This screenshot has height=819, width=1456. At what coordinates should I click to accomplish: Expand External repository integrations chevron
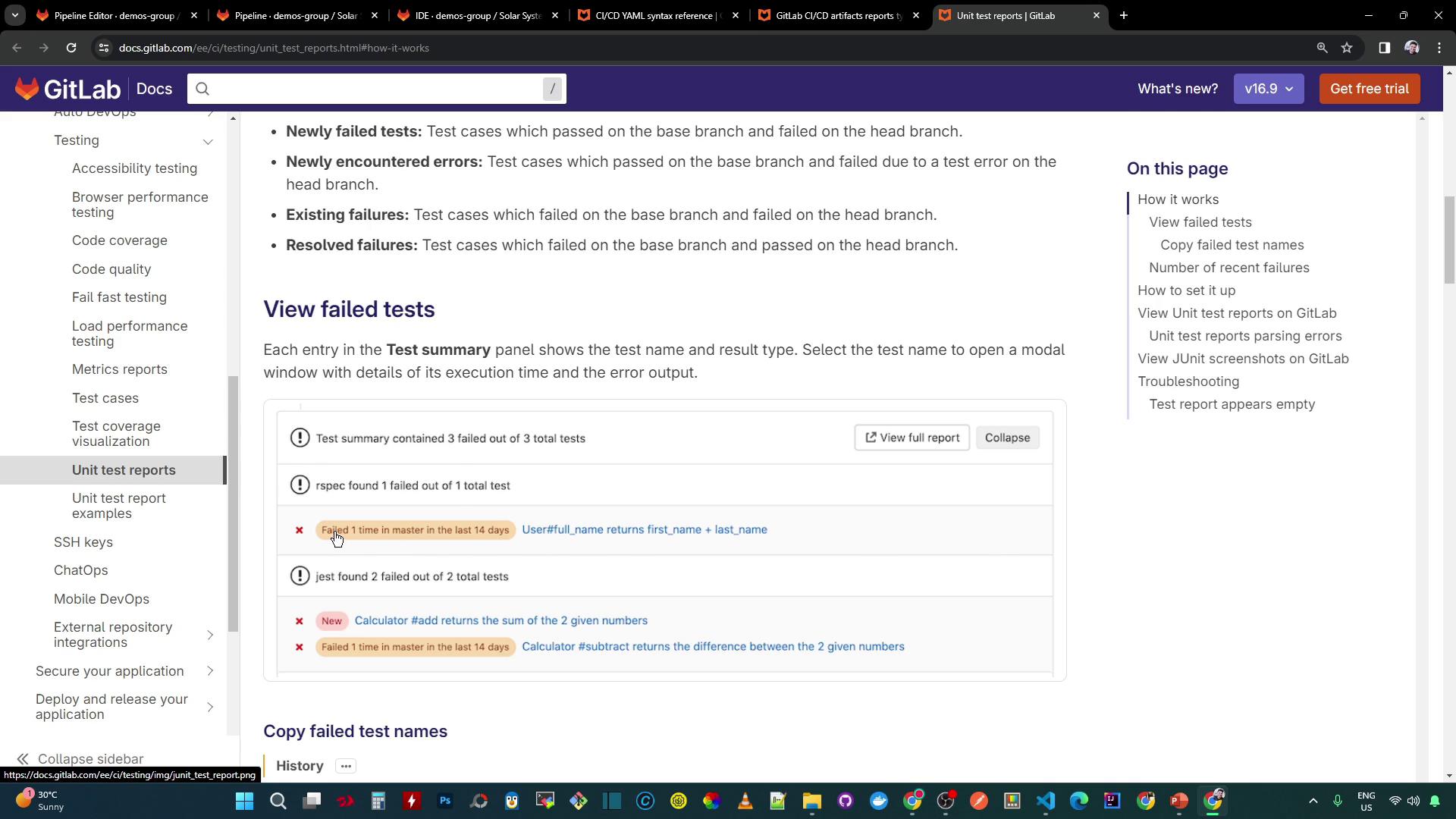point(210,635)
